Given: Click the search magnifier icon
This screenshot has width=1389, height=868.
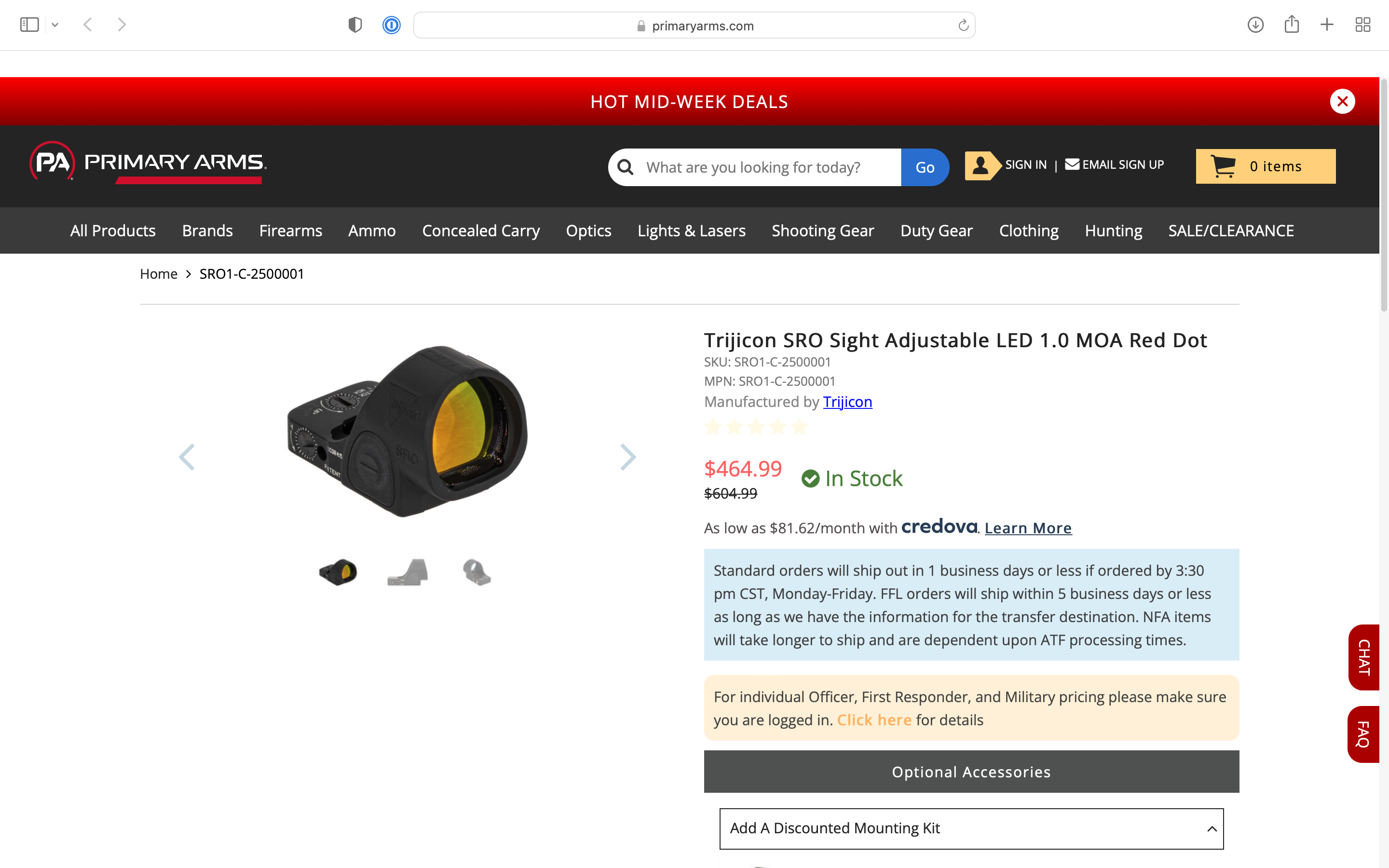Looking at the screenshot, I should (x=626, y=167).
